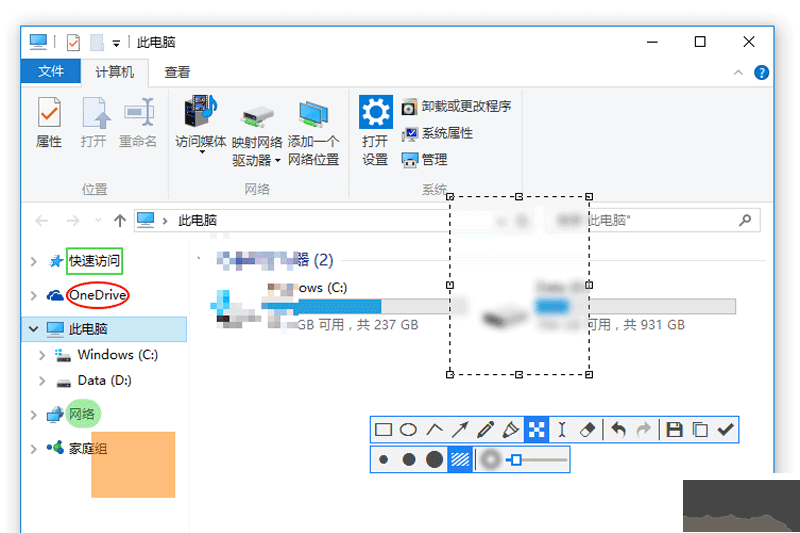
Task: Select the polyline drawing tool
Action: coord(434,430)
